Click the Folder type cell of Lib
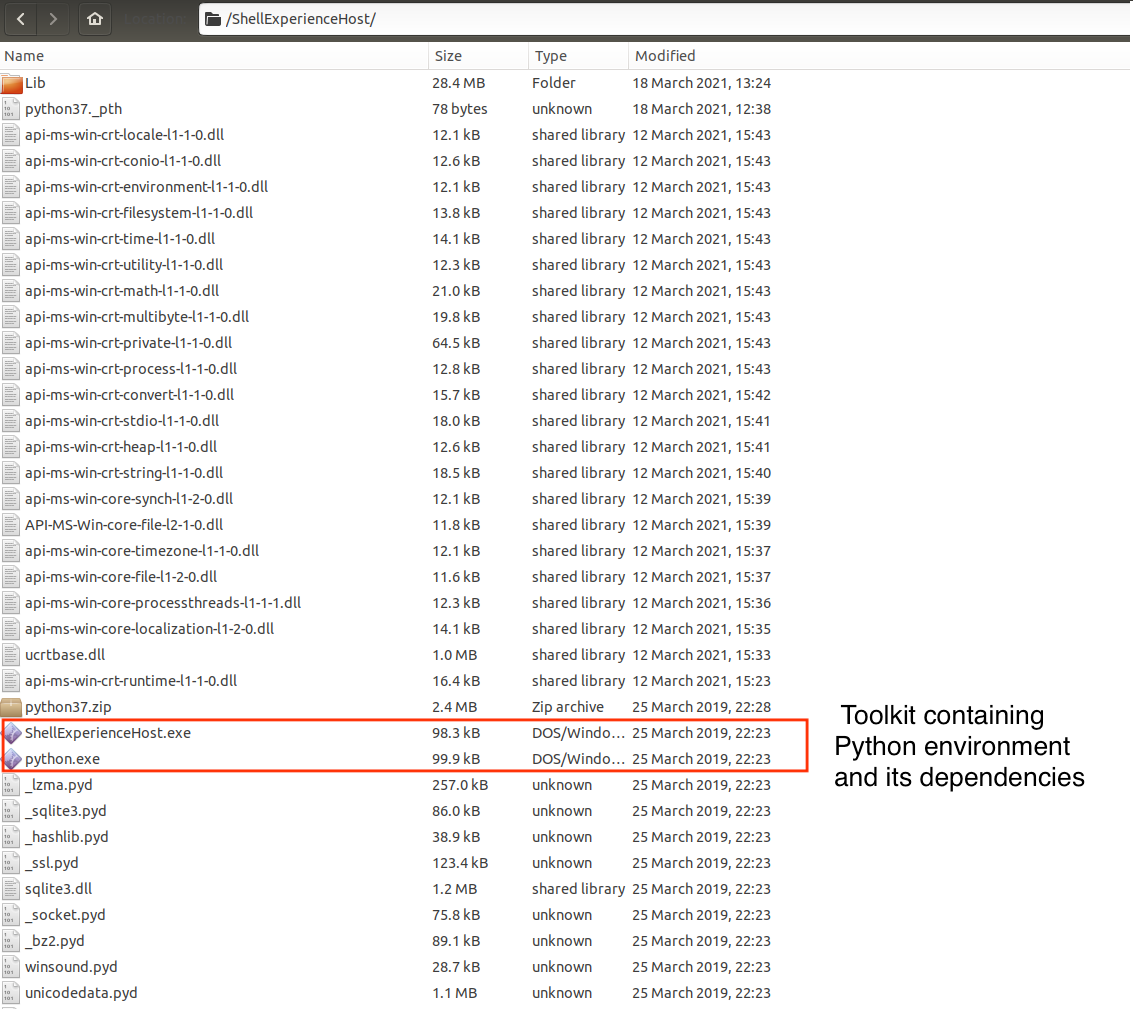The width and height of the screenshot is (1133, 1009). point(553,83)
